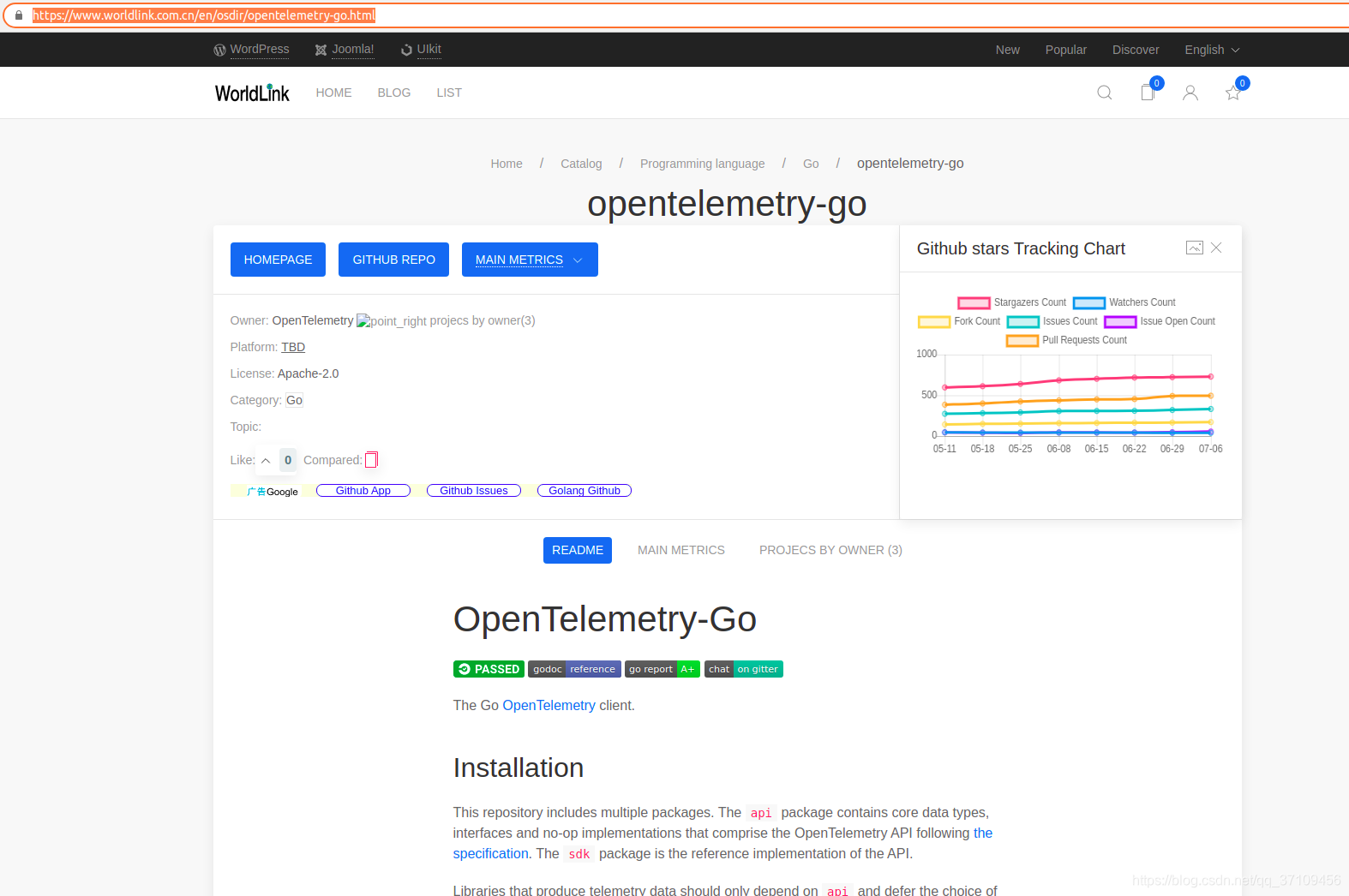Click the chat on gitter badge

(x=744, y=669)
